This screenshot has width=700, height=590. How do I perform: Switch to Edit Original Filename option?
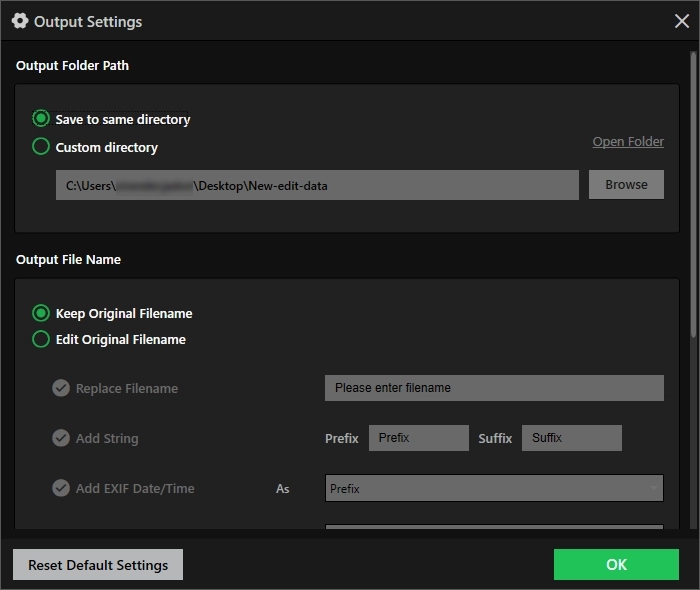click(x=41, y=339)
